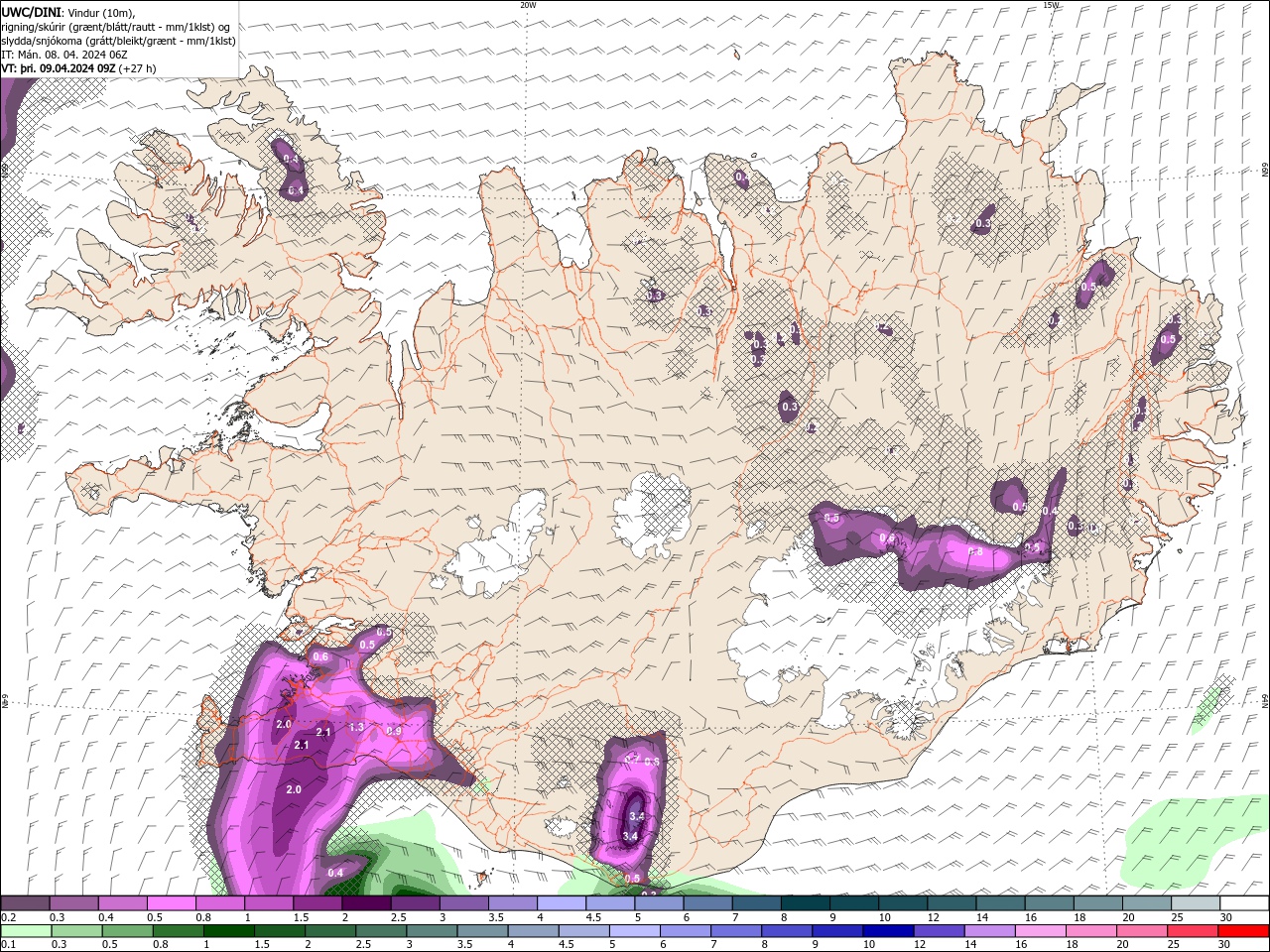Select the 'Vindur (10m)' wind label
Screen dimensions: 1270x952
103,12
